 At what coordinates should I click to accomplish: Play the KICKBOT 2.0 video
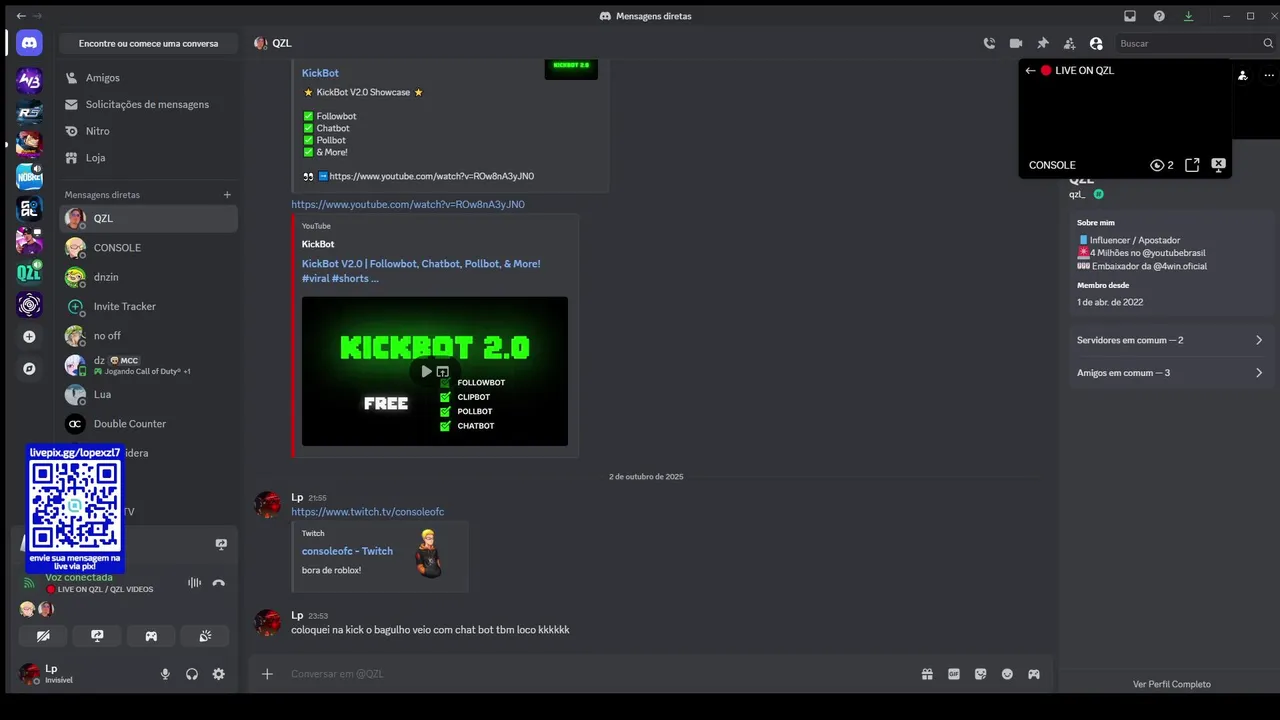point(426,371)
